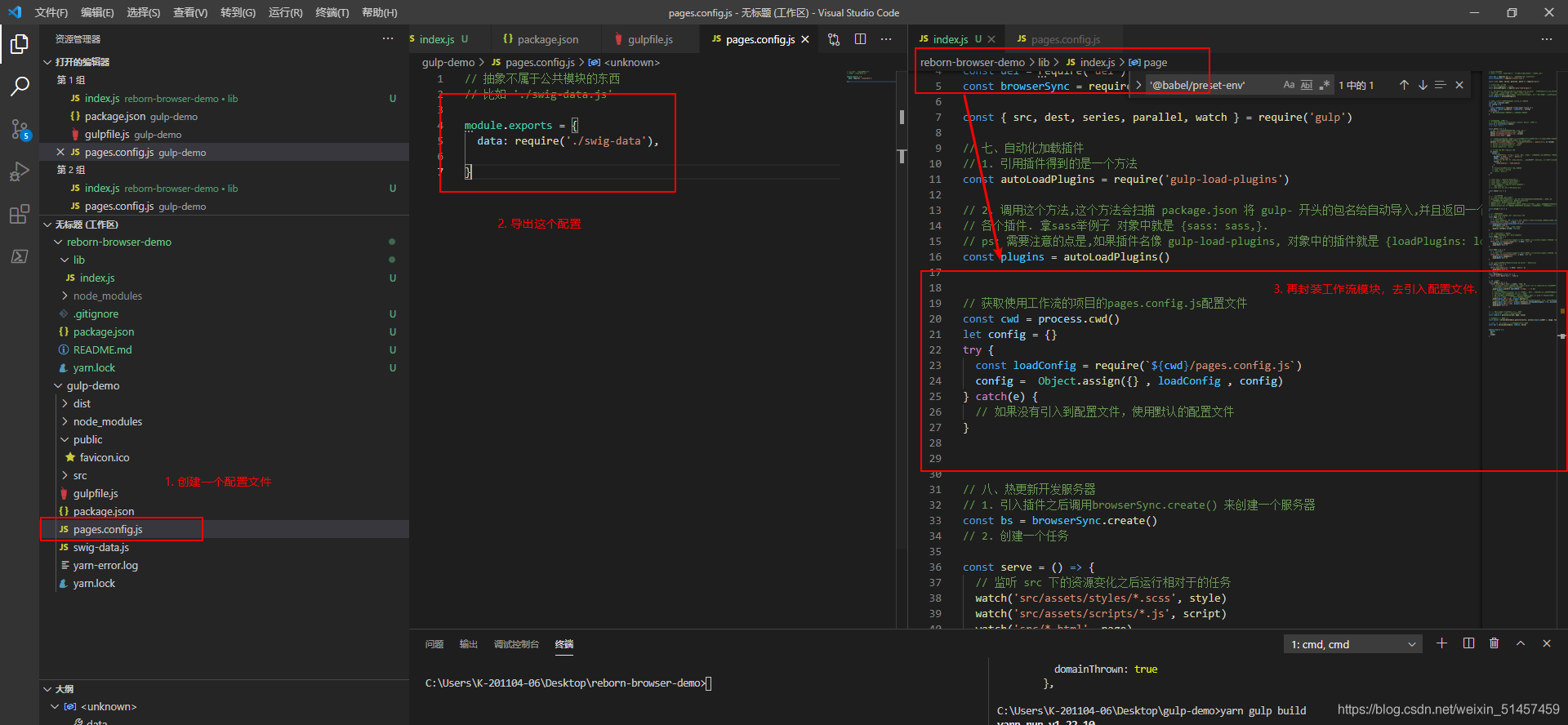This screenshot has height=725, width=1568.
Task: Open the 转到(G) menu
Action: [x=238, y=12]
